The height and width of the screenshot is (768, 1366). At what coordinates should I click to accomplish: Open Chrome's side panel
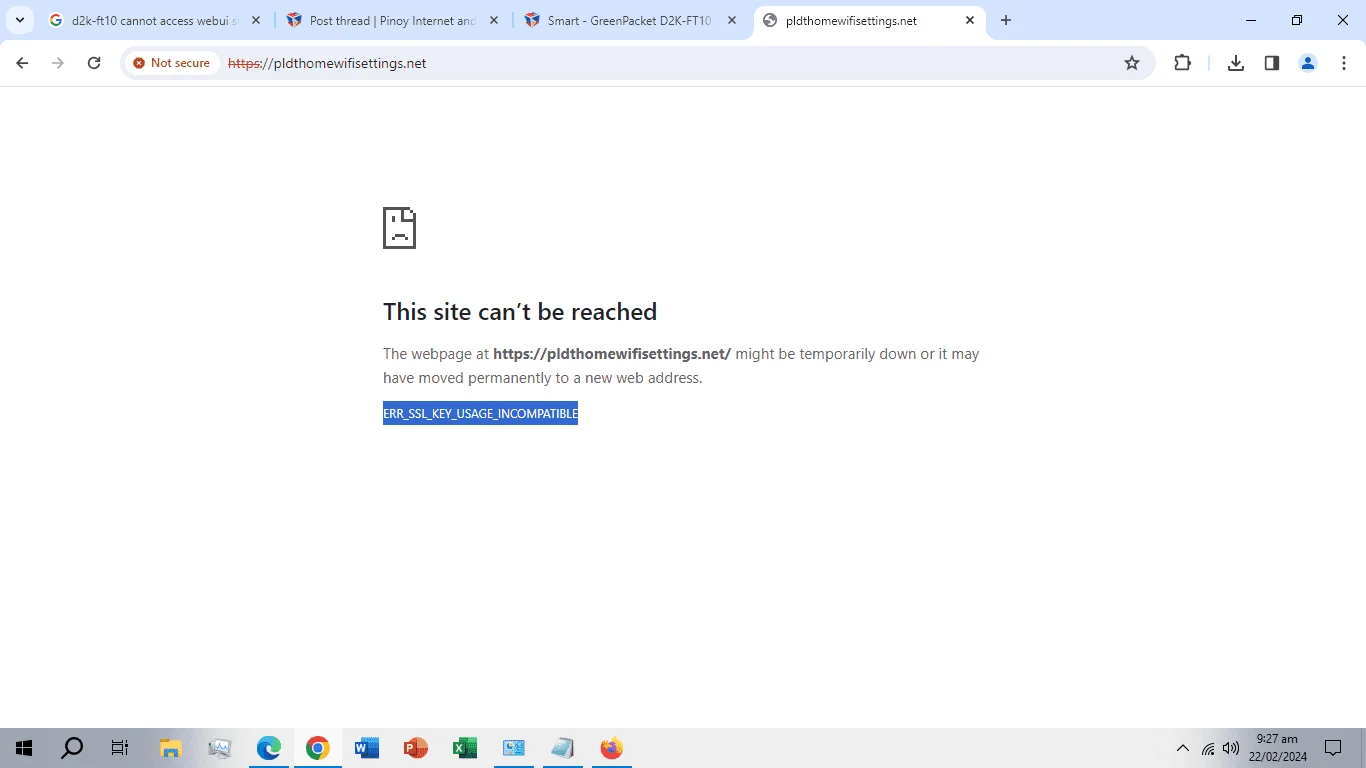point(1272,63)
